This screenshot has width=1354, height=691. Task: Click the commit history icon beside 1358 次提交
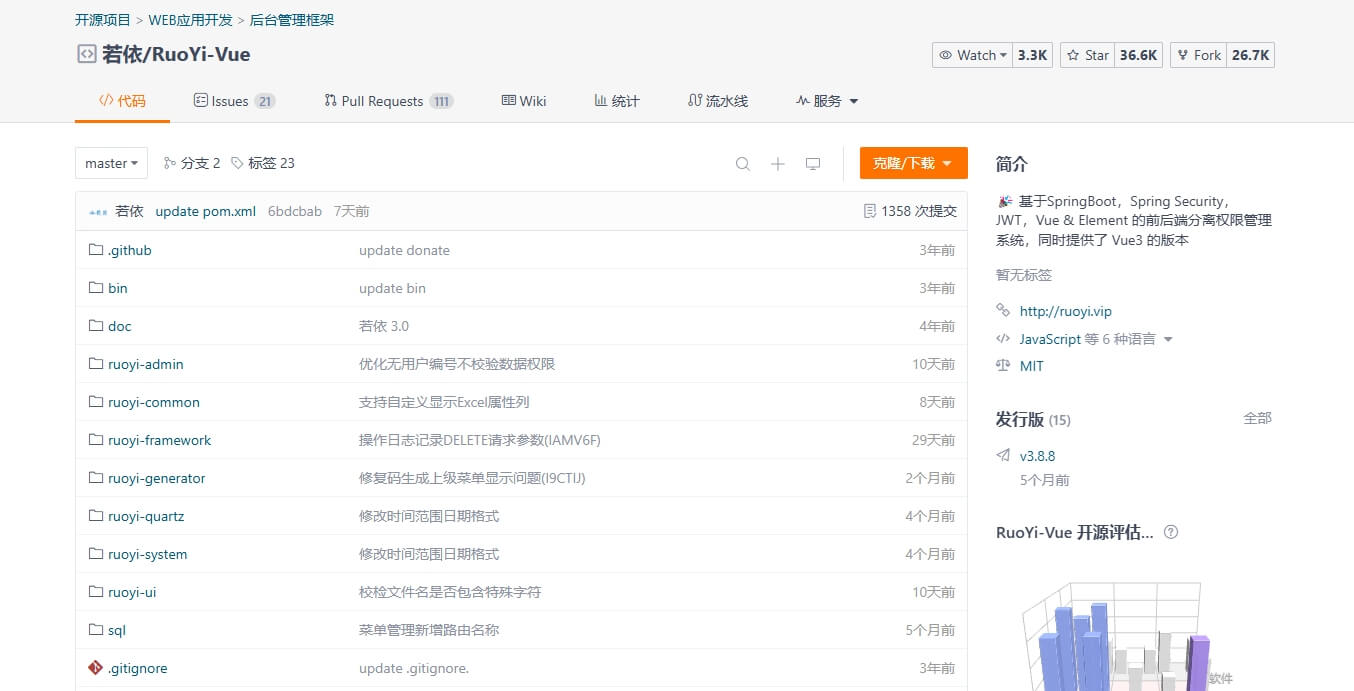tap(870, 211)
